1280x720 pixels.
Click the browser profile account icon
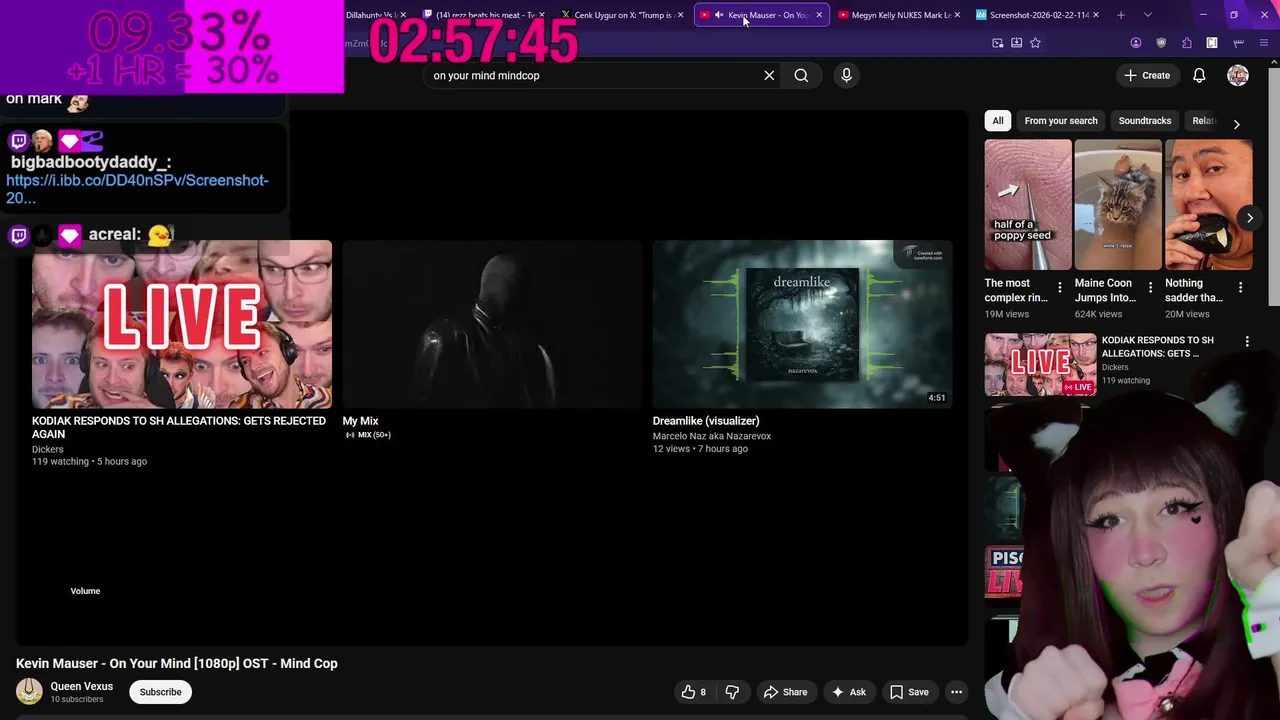(x=1135, y=43)
